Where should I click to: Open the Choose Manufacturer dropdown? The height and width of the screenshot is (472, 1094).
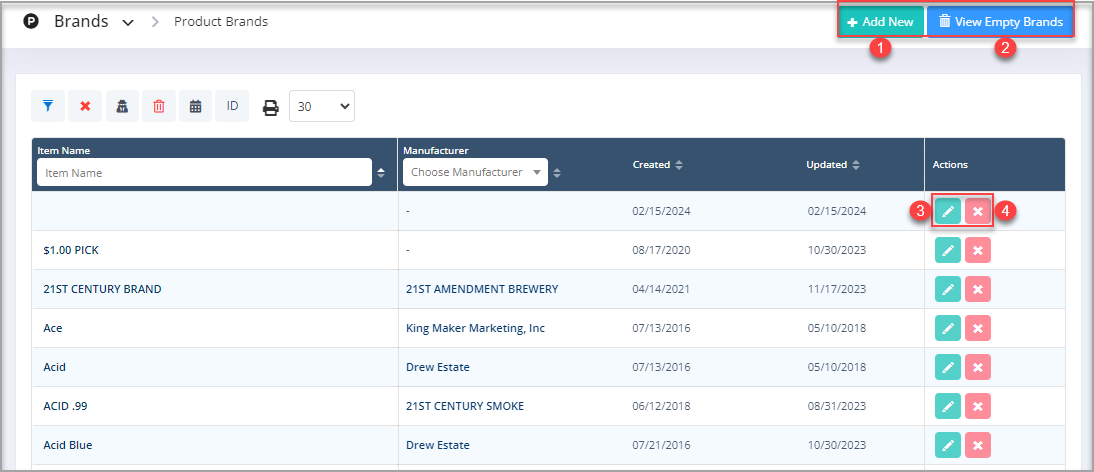pos(475,172)
